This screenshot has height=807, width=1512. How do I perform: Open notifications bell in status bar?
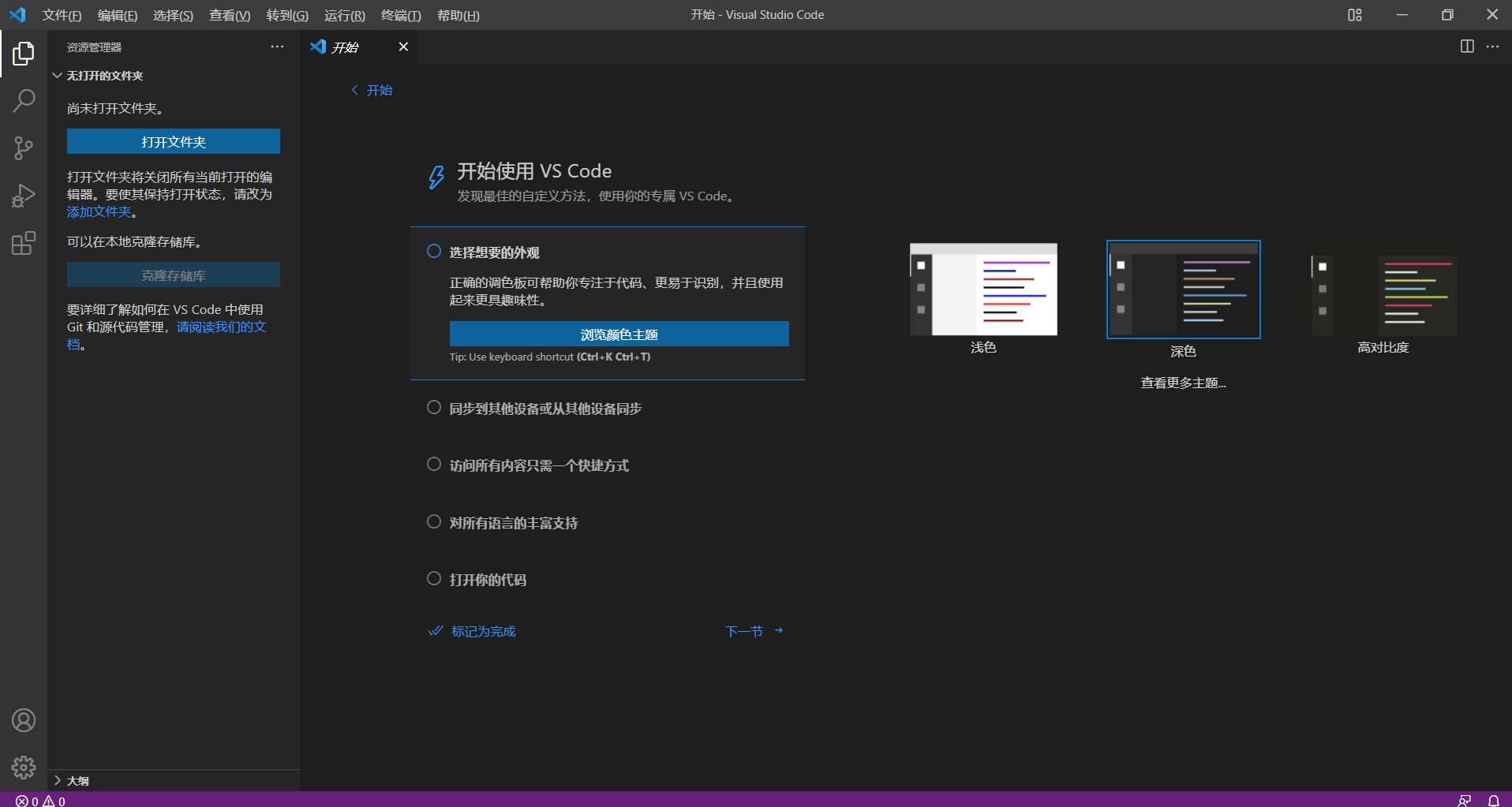tap(1494, 801)
